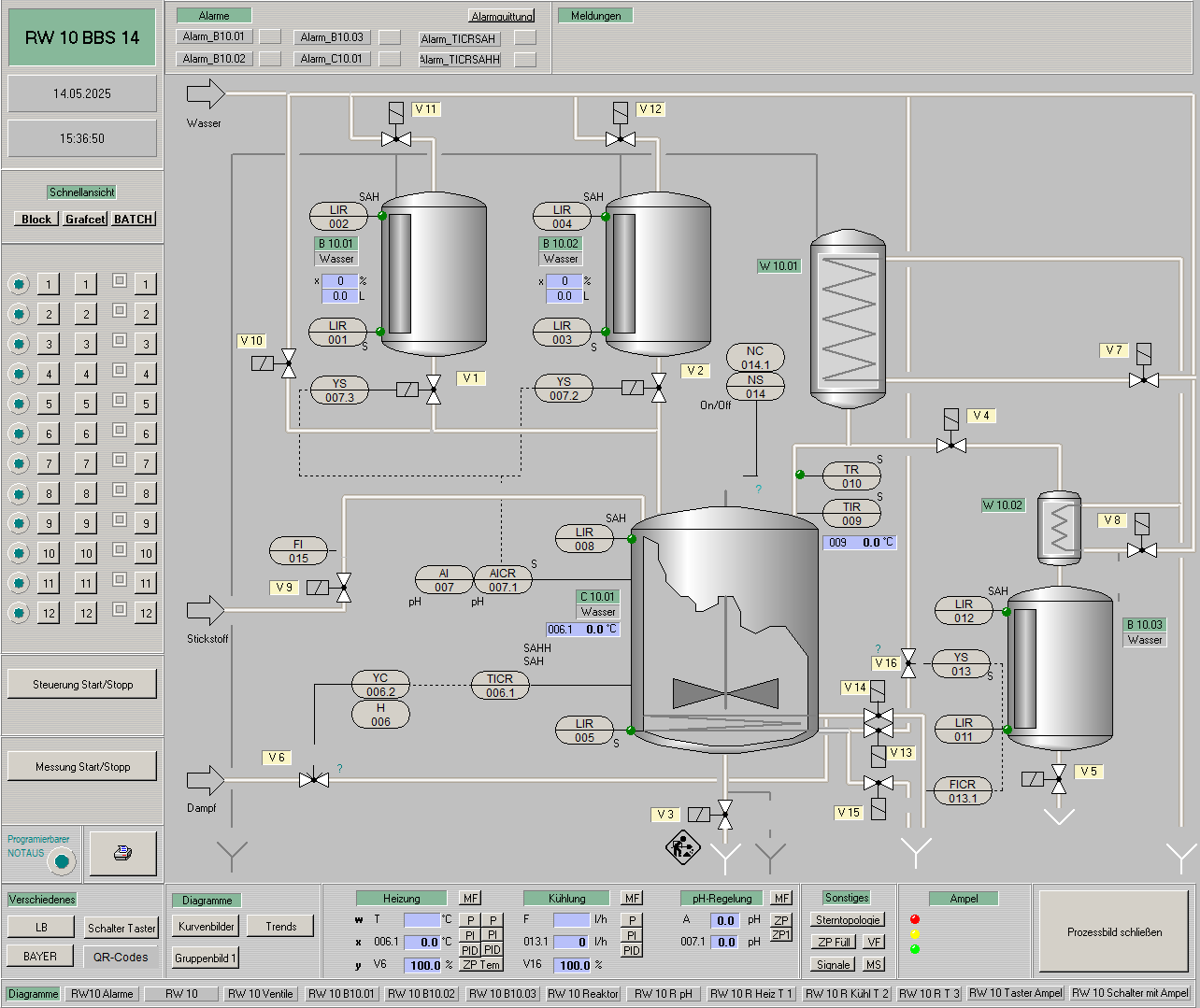Click the Kühlung V16 output value field
This screenshot has width=1200, height=1008.
pos(572,965)
